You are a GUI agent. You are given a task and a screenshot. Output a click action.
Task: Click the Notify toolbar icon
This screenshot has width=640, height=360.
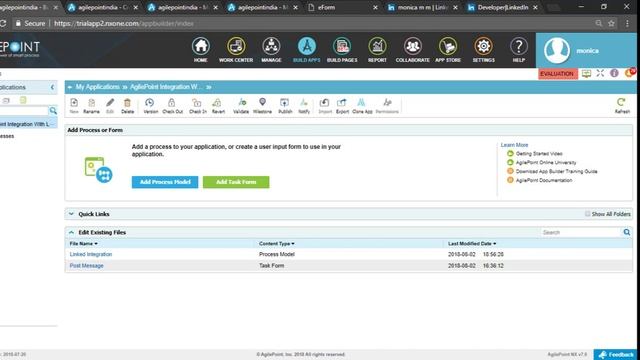point(304,103)
